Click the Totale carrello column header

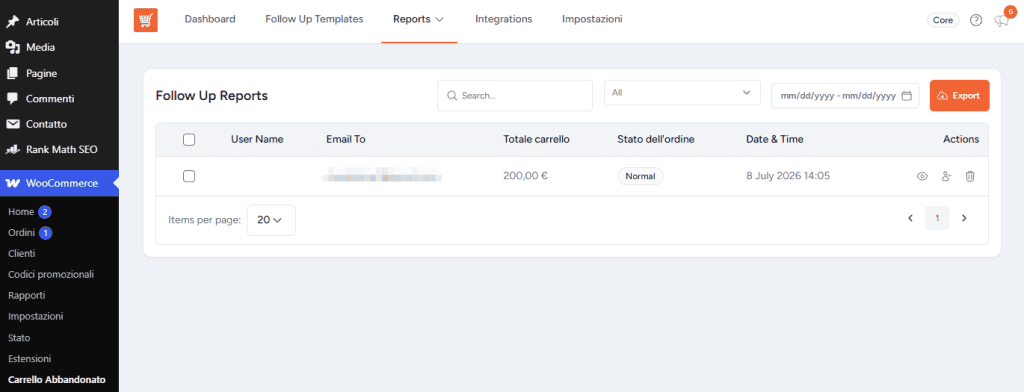(x=536, y=139)
